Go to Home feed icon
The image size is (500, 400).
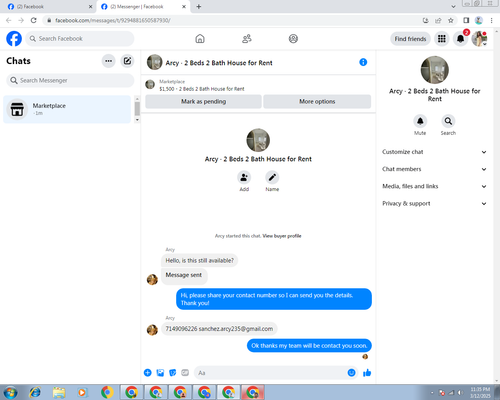(x=200, y=39)
